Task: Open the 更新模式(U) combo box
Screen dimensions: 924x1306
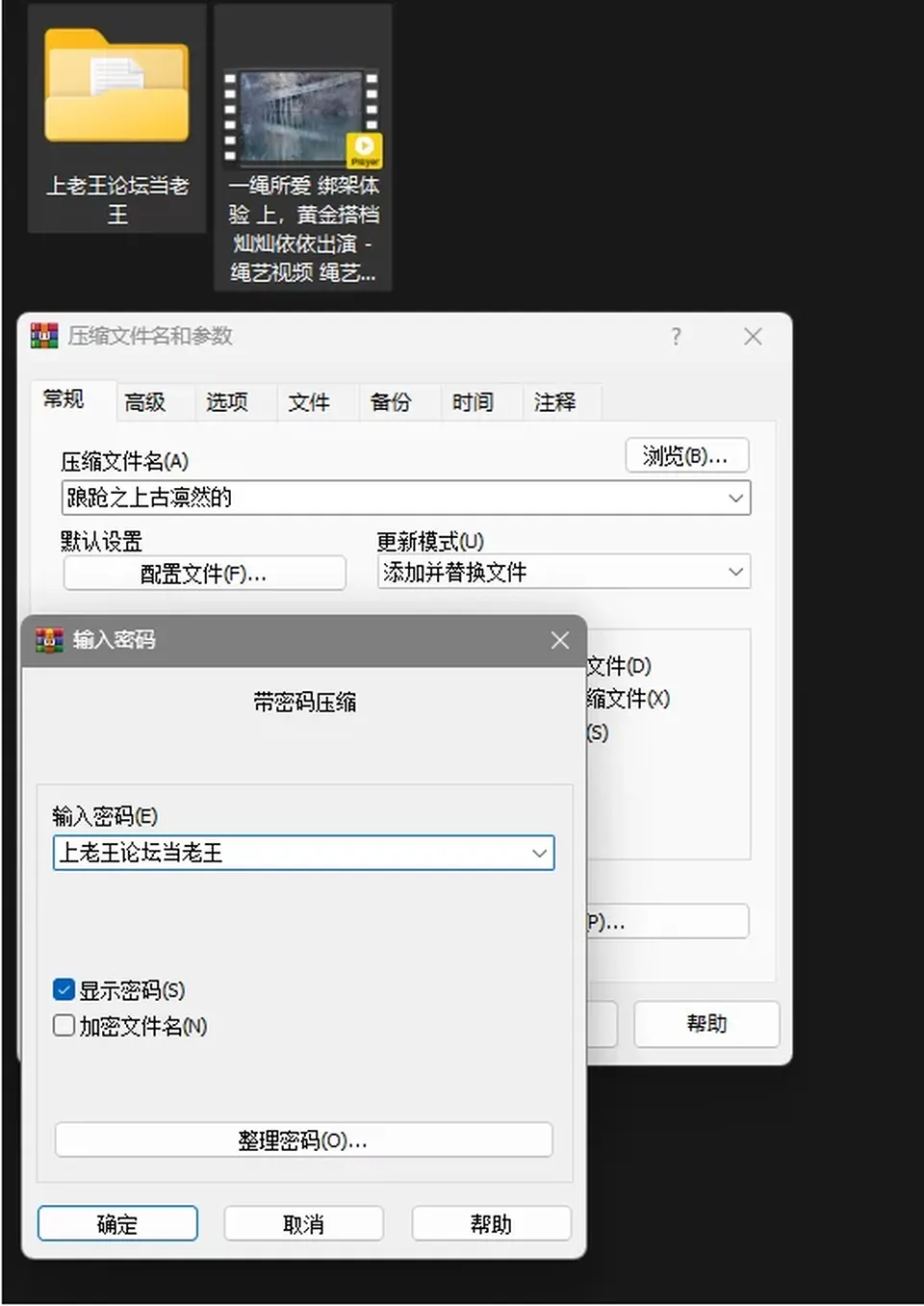Action: tap(564, 572)
